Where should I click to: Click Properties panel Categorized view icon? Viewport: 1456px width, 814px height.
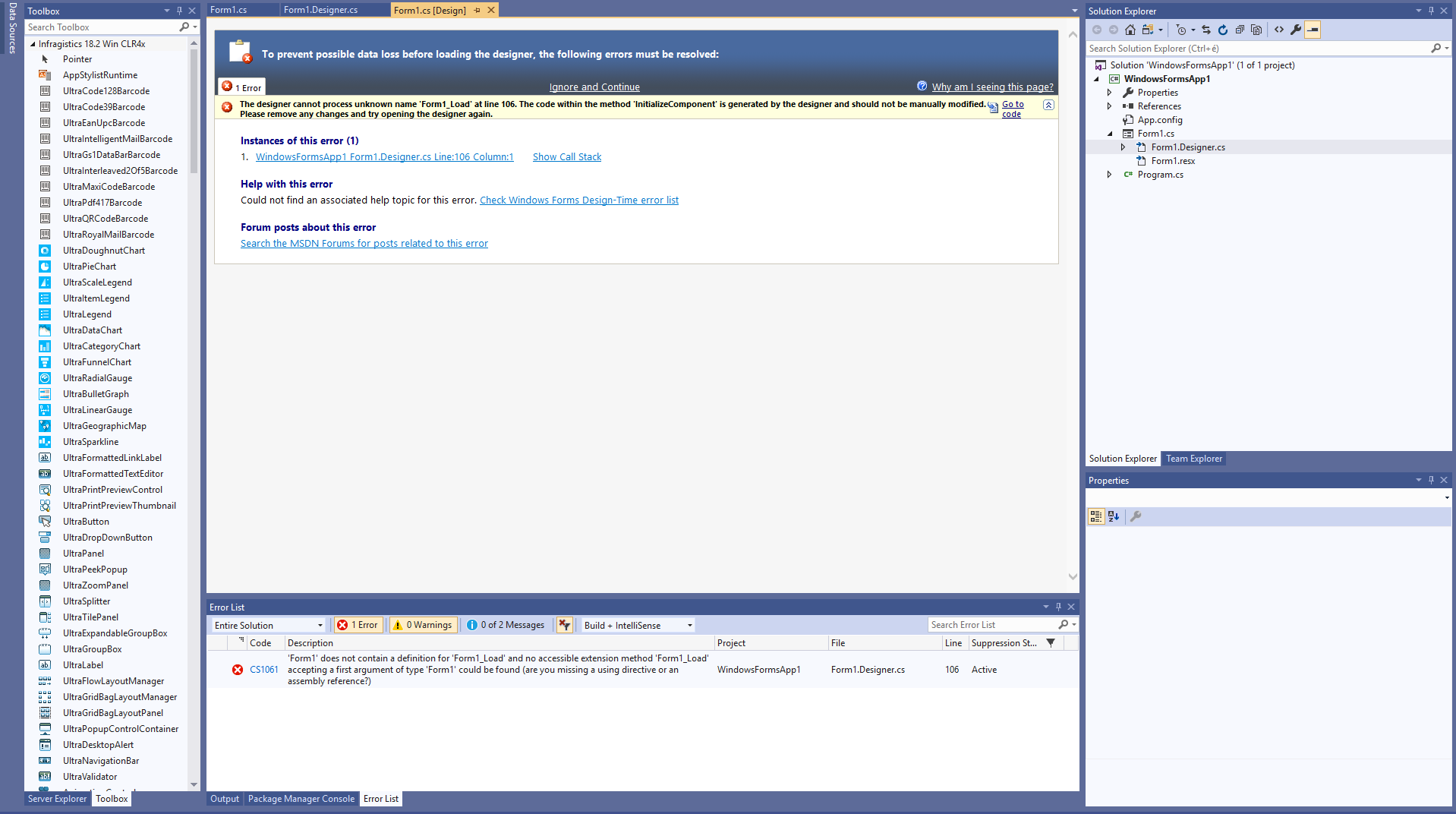click(x=1096, y=516)
